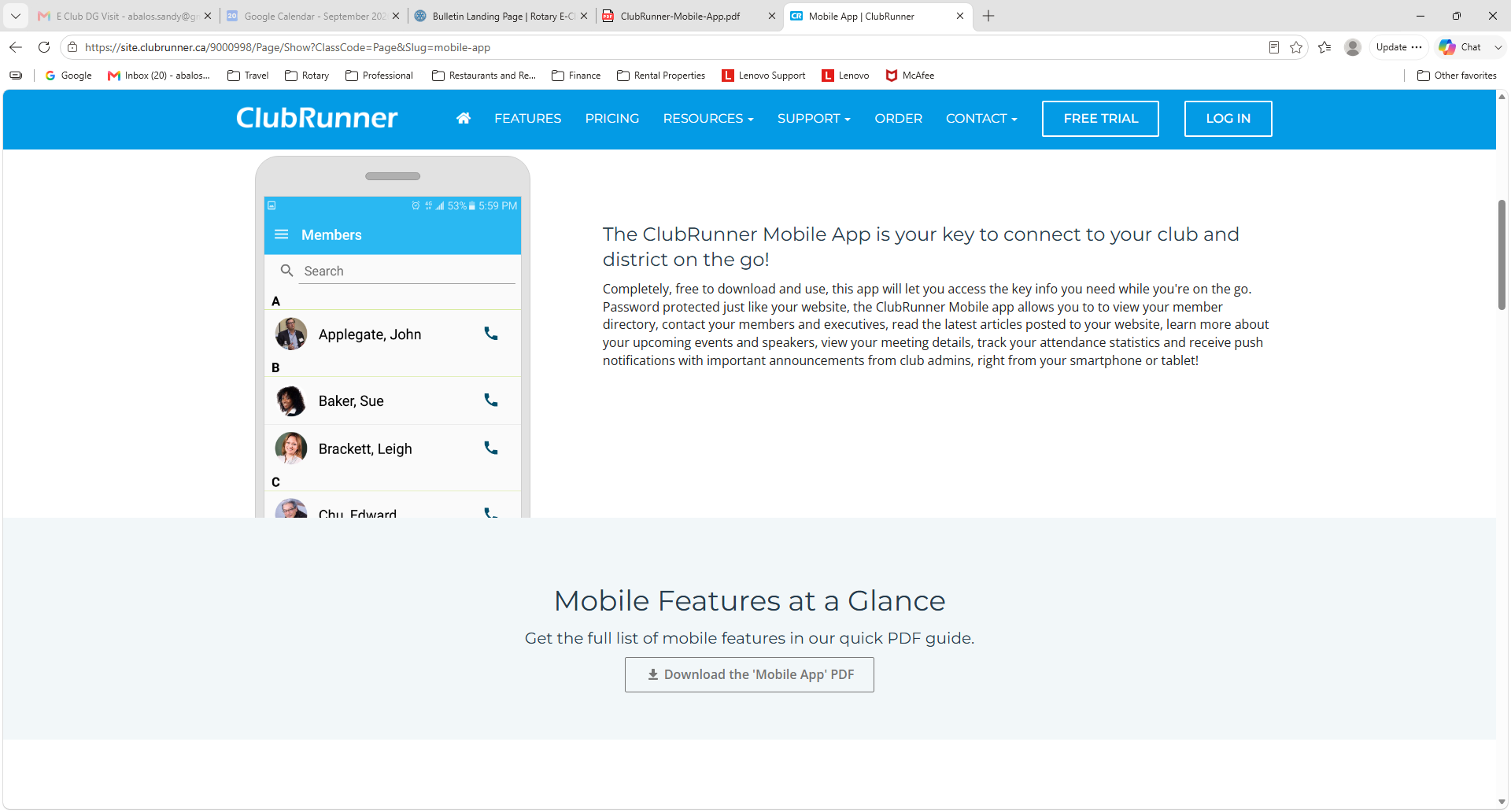The width and height of the screenshot is (1511, 812).
Task: Select the name Baker, Sue
Action: click(351, 401)
